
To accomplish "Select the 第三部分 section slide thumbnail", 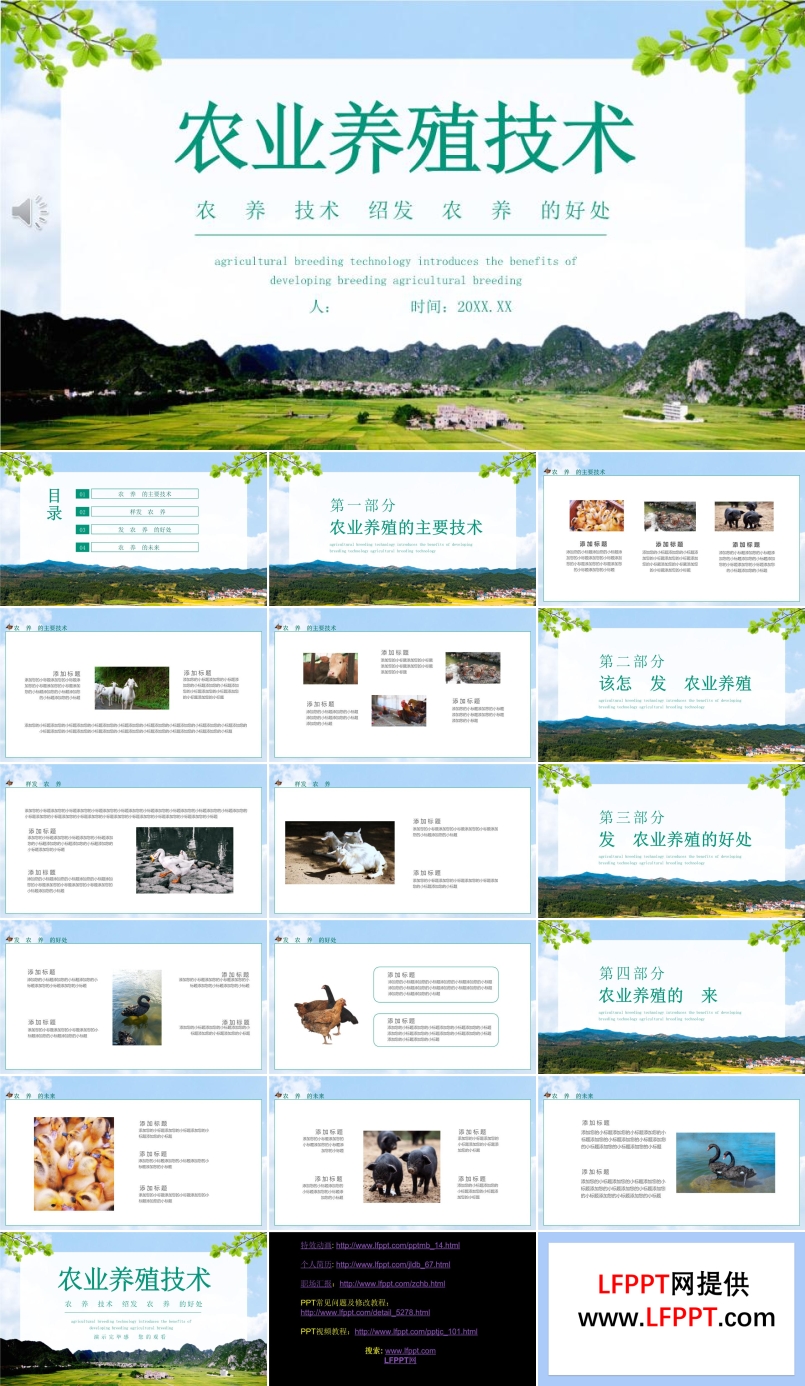I will tap(671, 841).
